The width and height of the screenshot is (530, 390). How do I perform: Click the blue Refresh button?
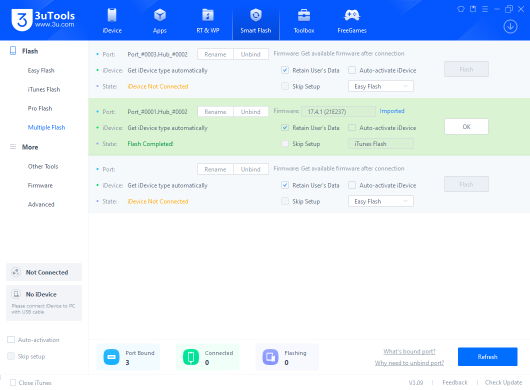click(487, 357)
